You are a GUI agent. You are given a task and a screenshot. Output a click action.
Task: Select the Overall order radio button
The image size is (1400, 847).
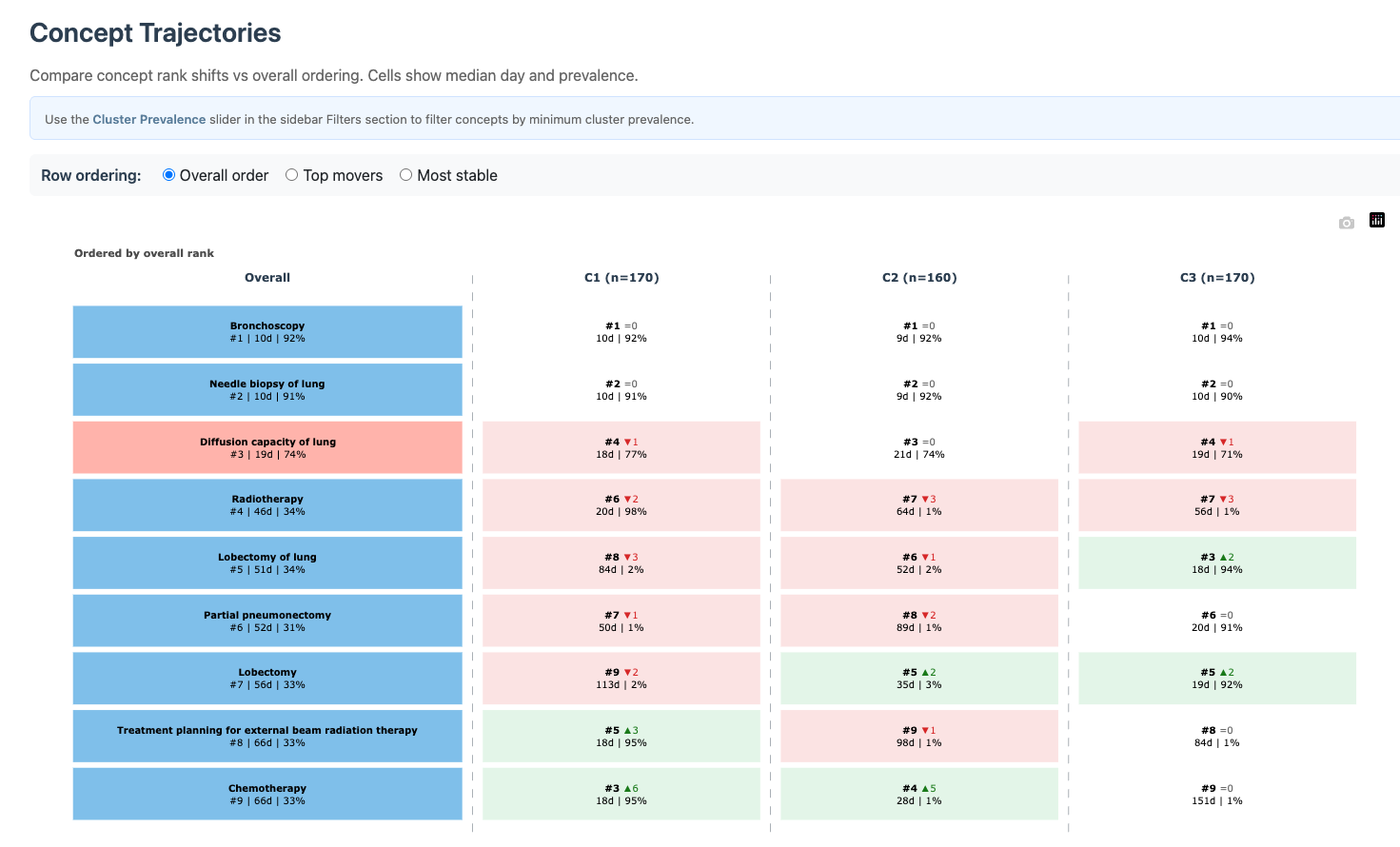pos(169,175)
